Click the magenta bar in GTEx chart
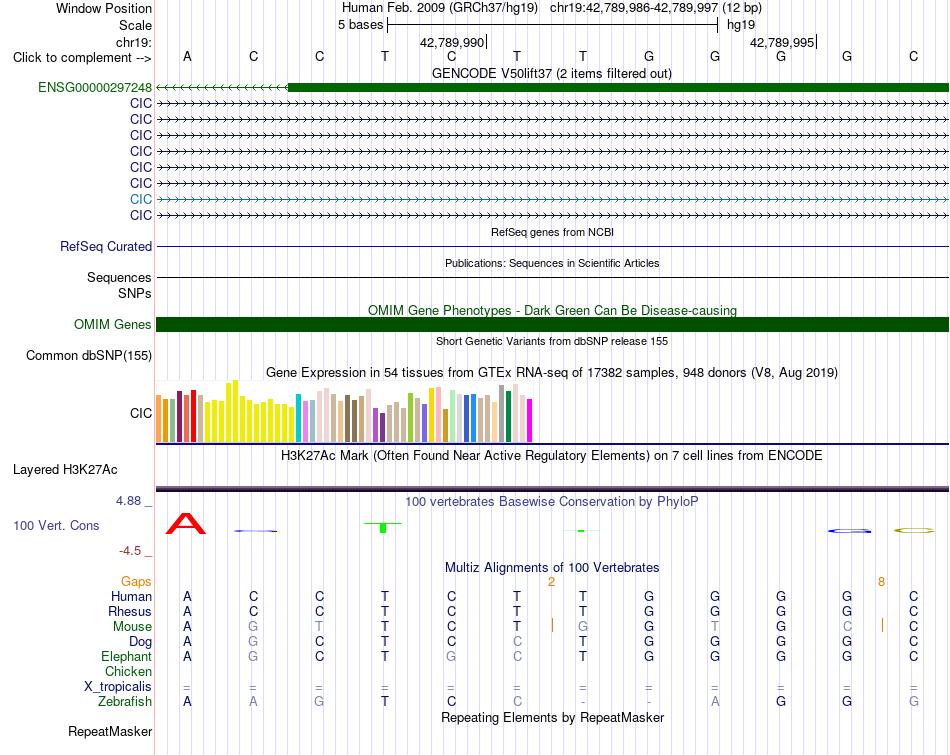This screenshot has width=950, height=755. [530, 421]
